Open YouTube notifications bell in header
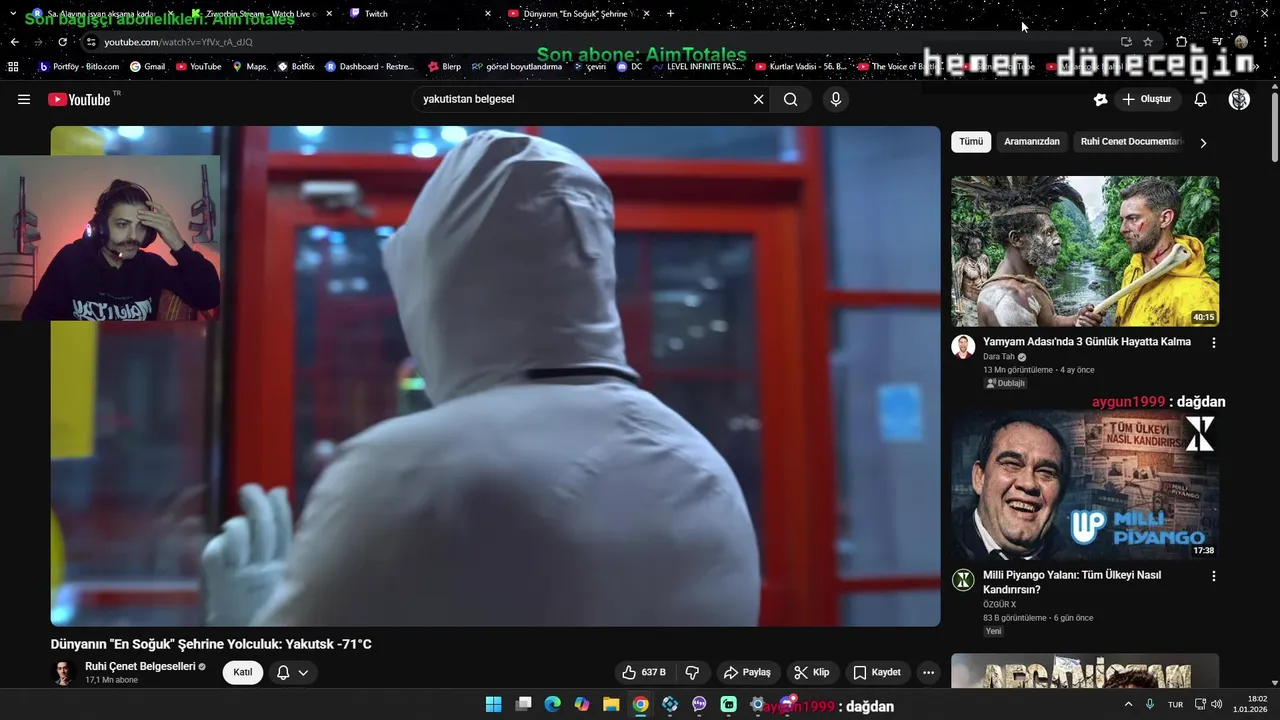The width and height of the screenshot is (1280, 720). point(1201,99)
